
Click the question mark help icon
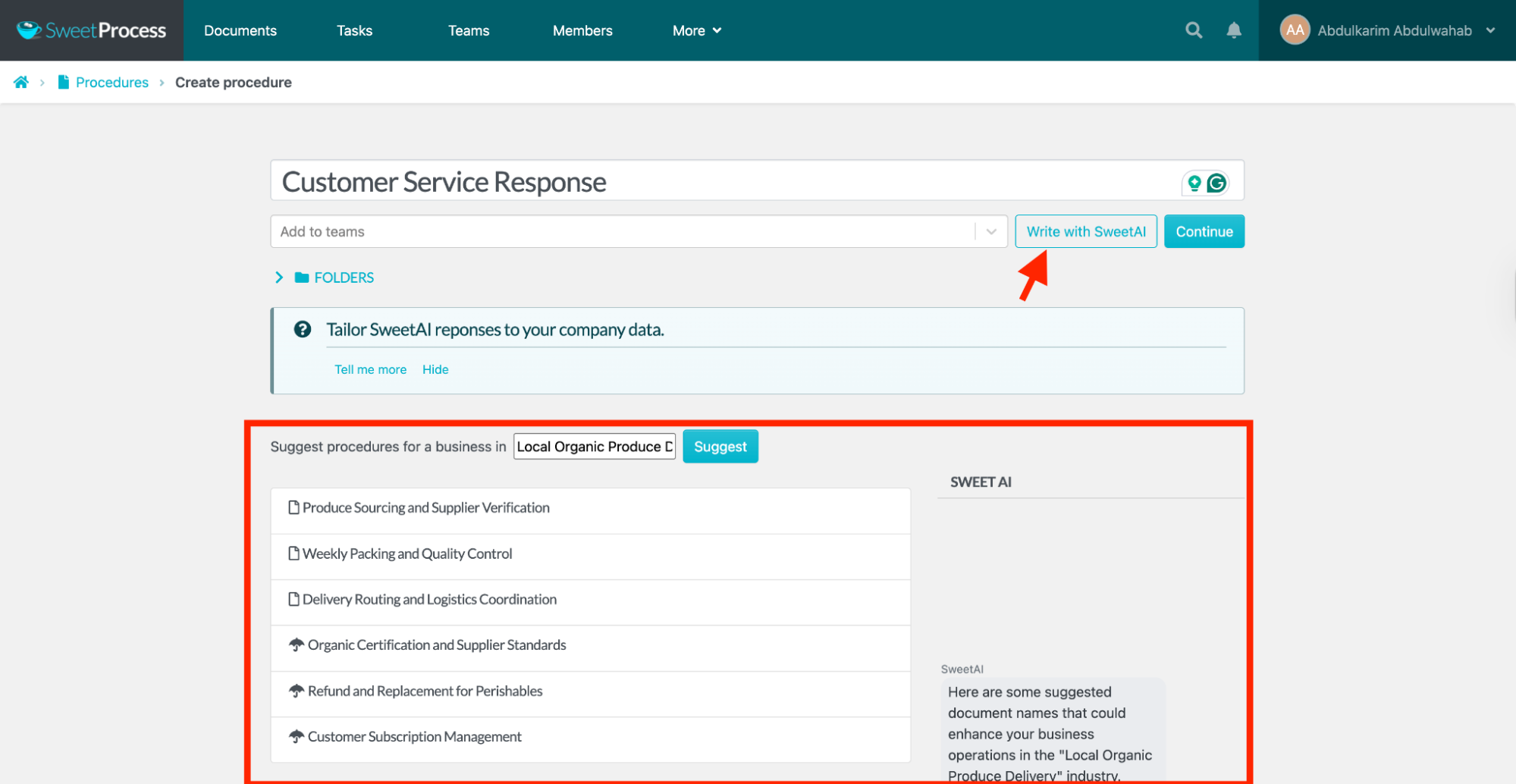[x=303, y=329]
